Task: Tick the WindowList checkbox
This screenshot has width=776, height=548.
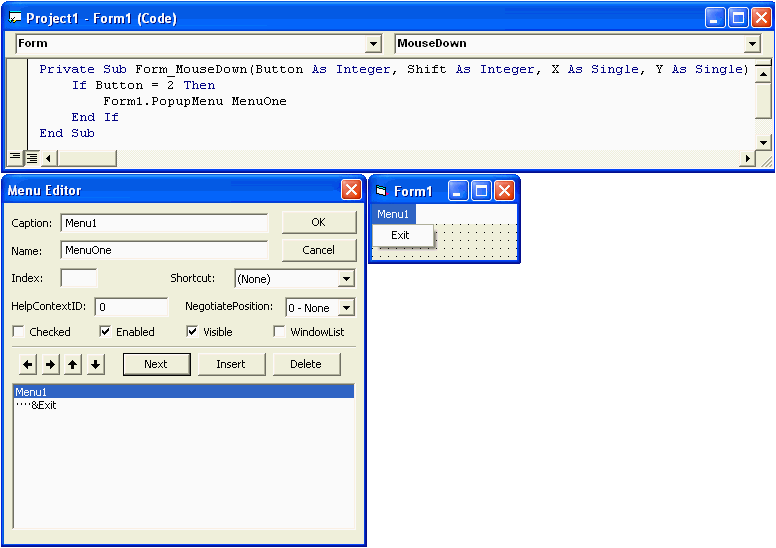Action: tap(280, 332)
